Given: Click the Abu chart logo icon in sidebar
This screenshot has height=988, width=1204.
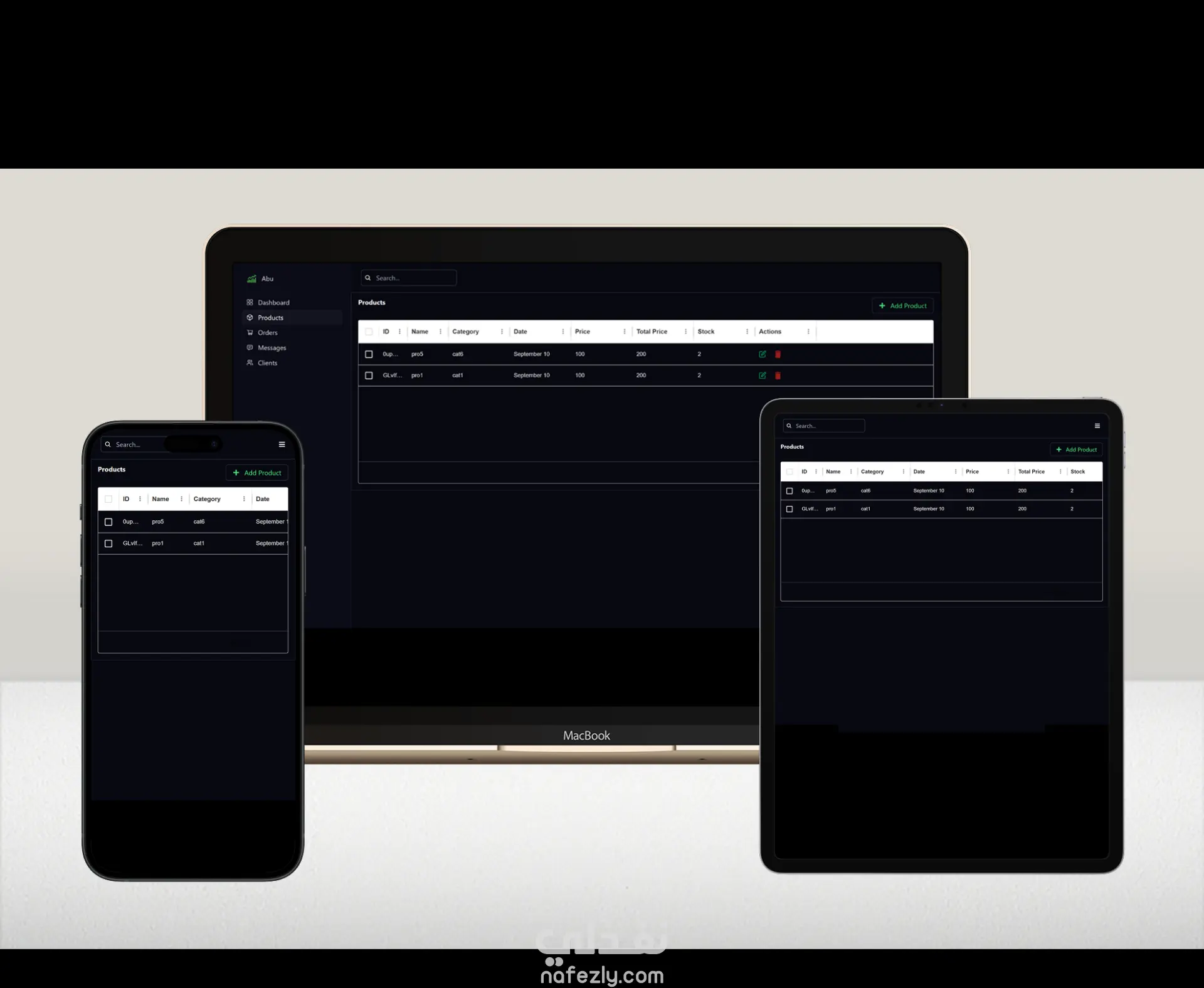Looking at the screenshot, I should tap(251, 278).
